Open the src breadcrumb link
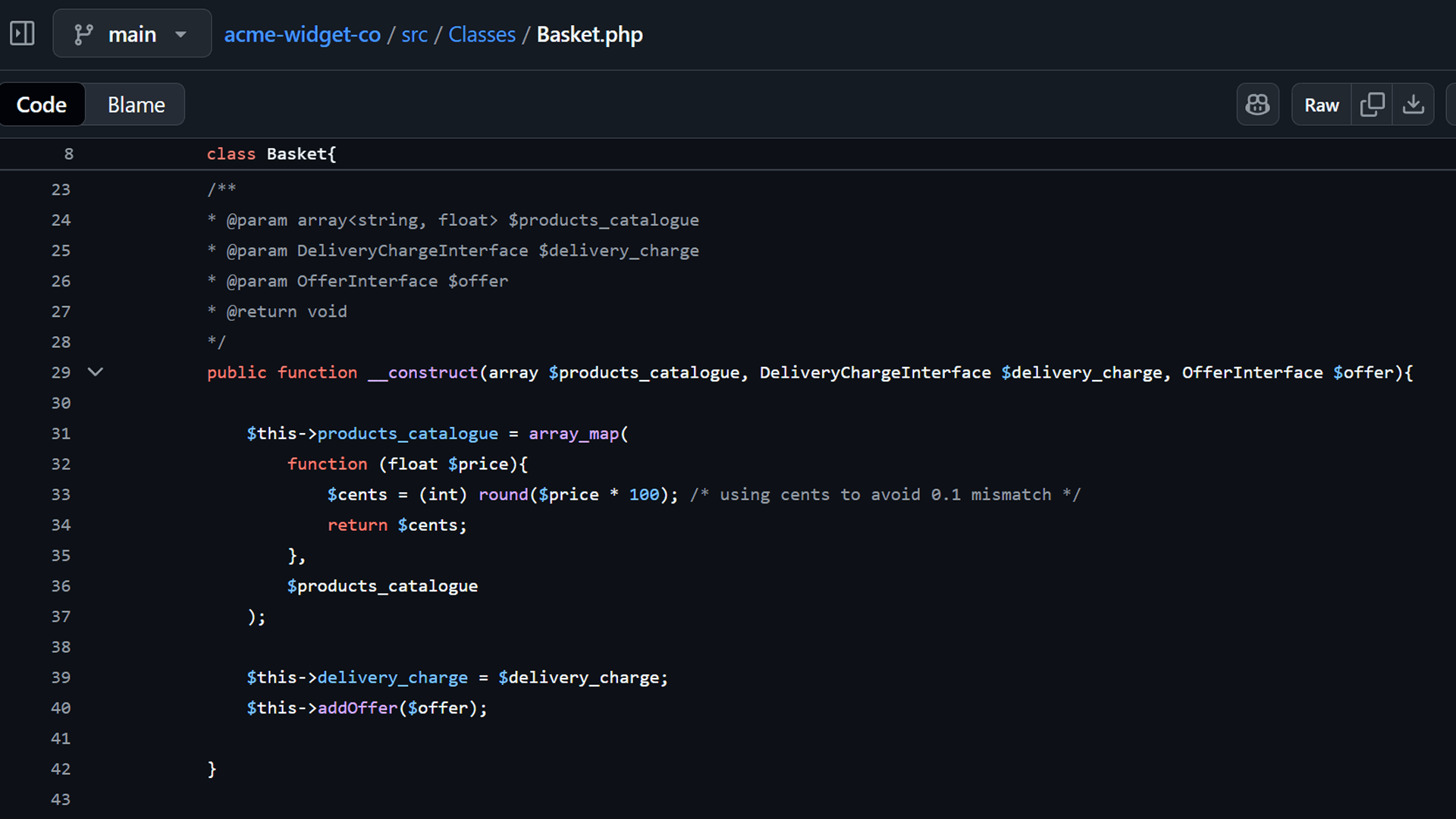This screenshot has width=1456, height=819. 414,34
